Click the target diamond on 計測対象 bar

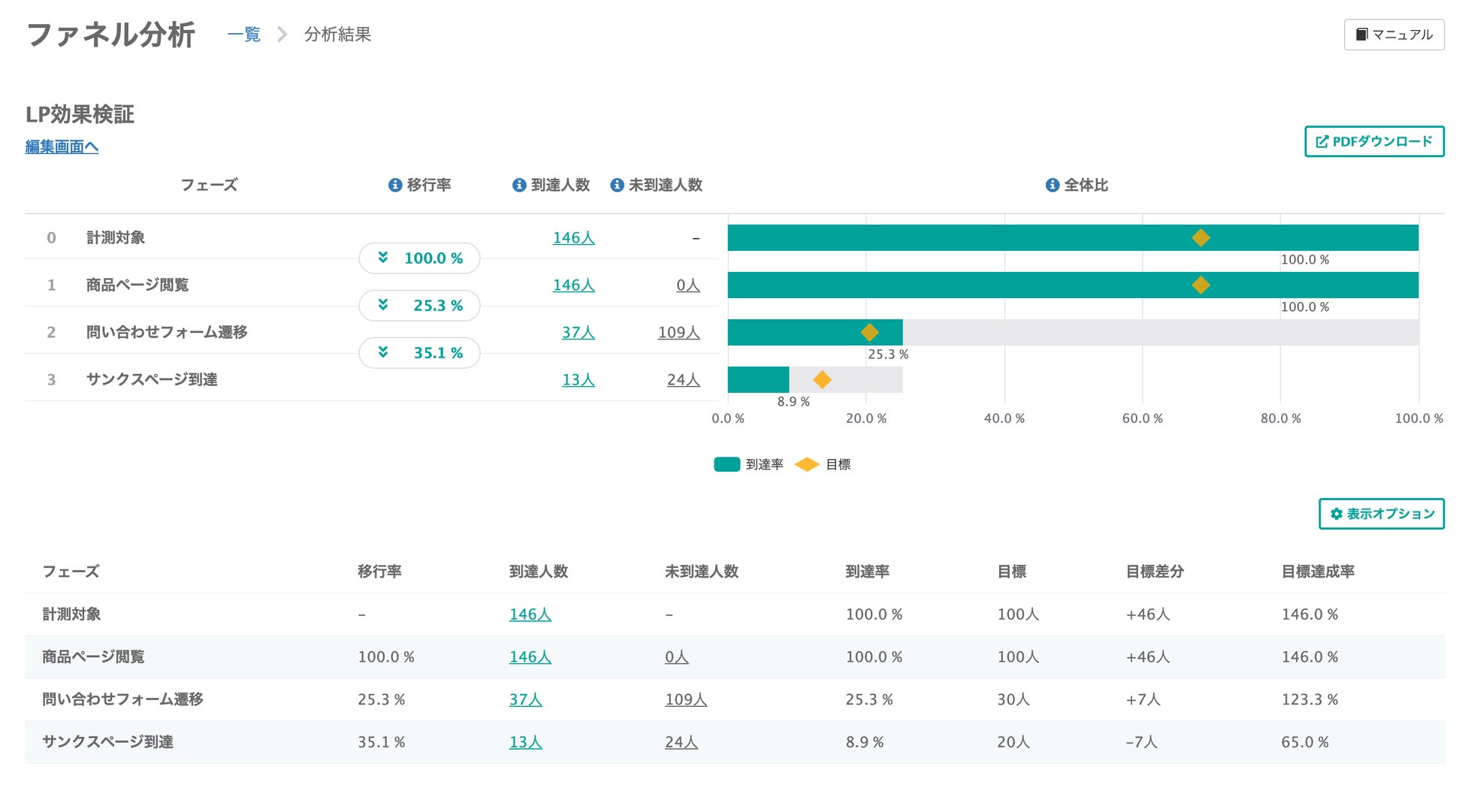click(1201, 237)
